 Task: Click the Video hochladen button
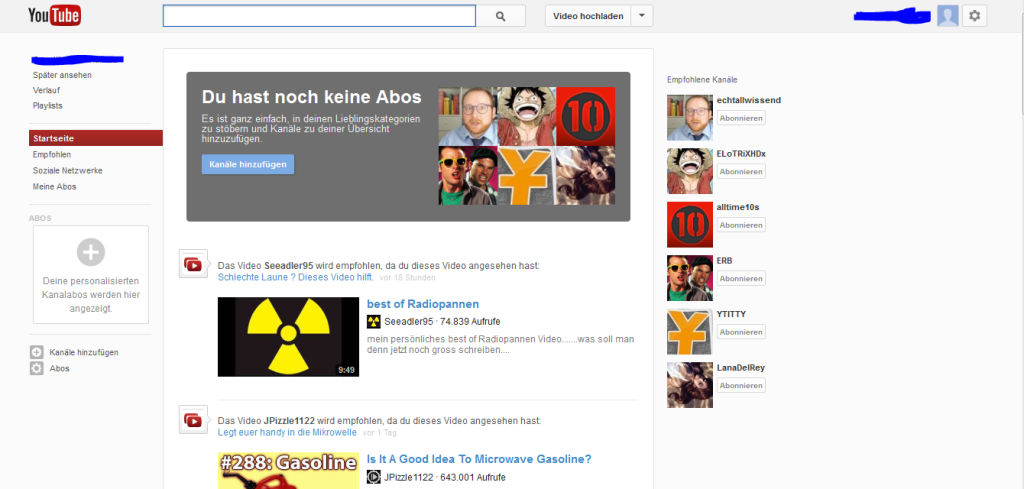589,16
